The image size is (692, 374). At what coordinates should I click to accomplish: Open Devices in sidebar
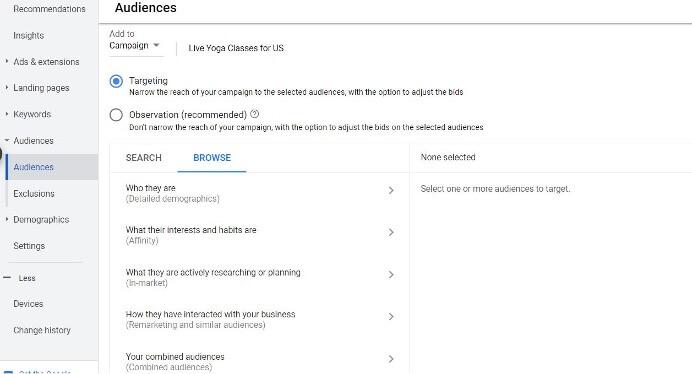28,304
